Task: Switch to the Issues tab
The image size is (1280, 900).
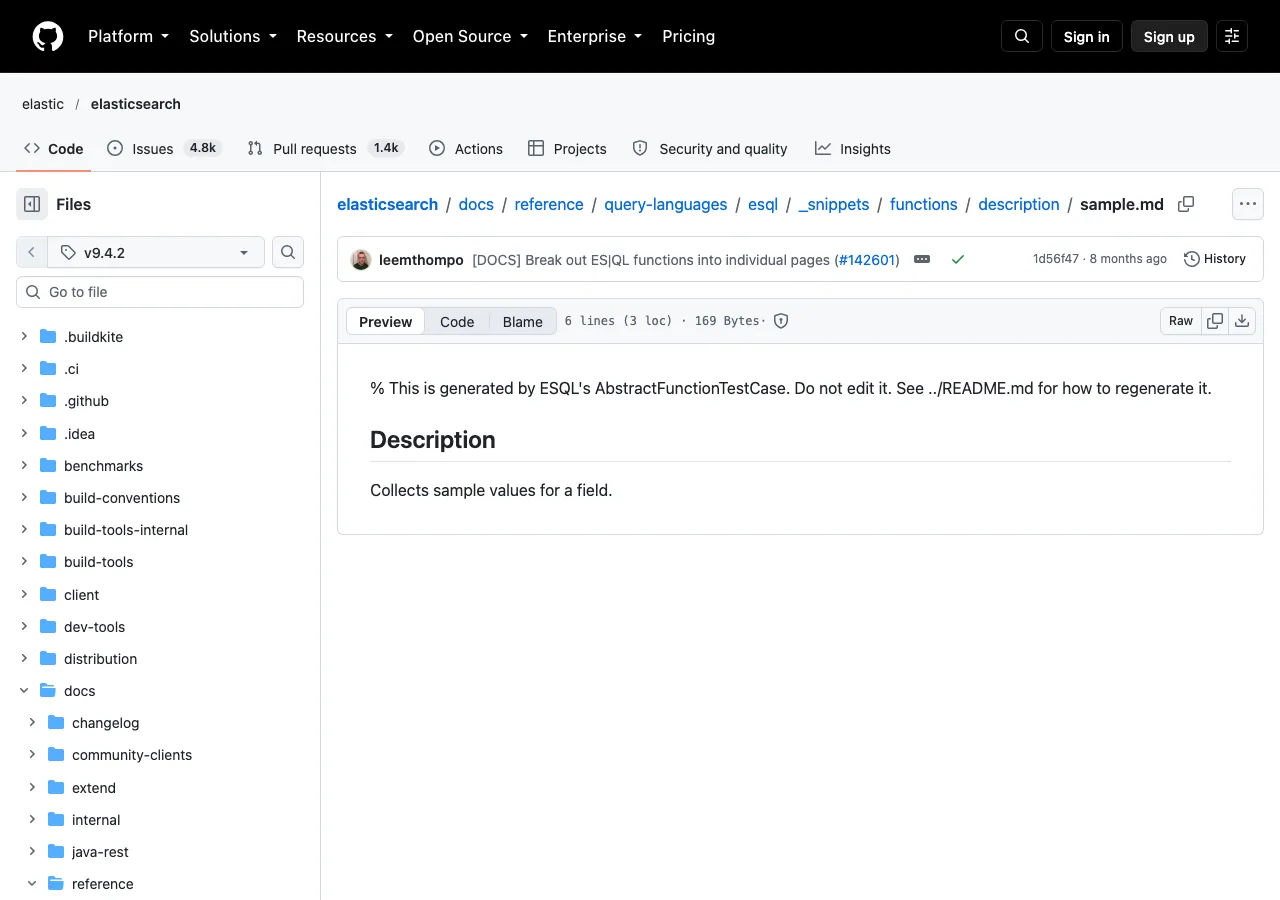Action: (164, 148)
